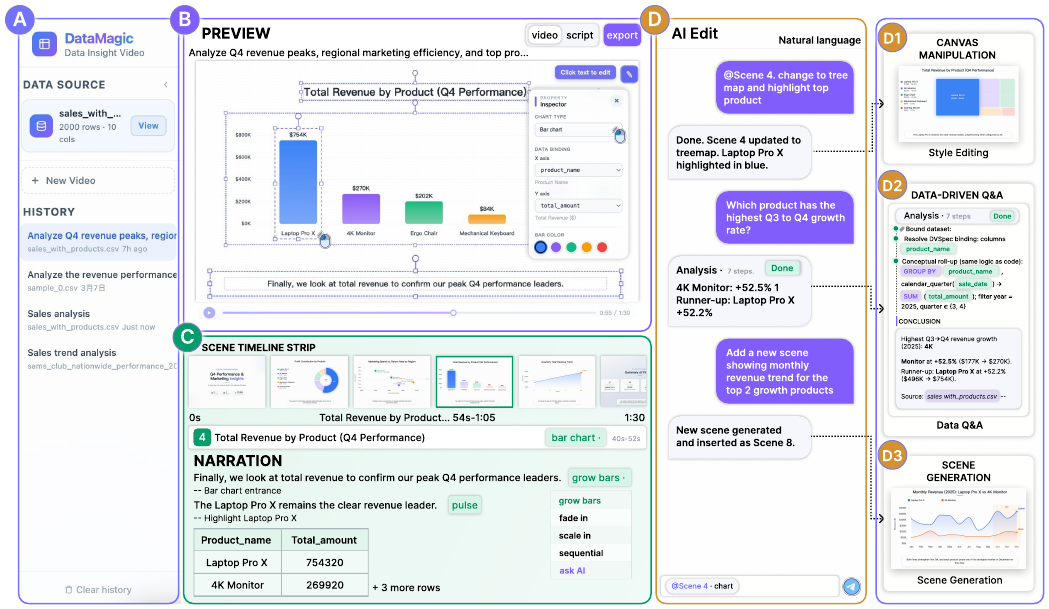Screen dimensions: 1049x609
Task: Collapse the Data Source panel chevron
Action: click(x=166, y=85)
